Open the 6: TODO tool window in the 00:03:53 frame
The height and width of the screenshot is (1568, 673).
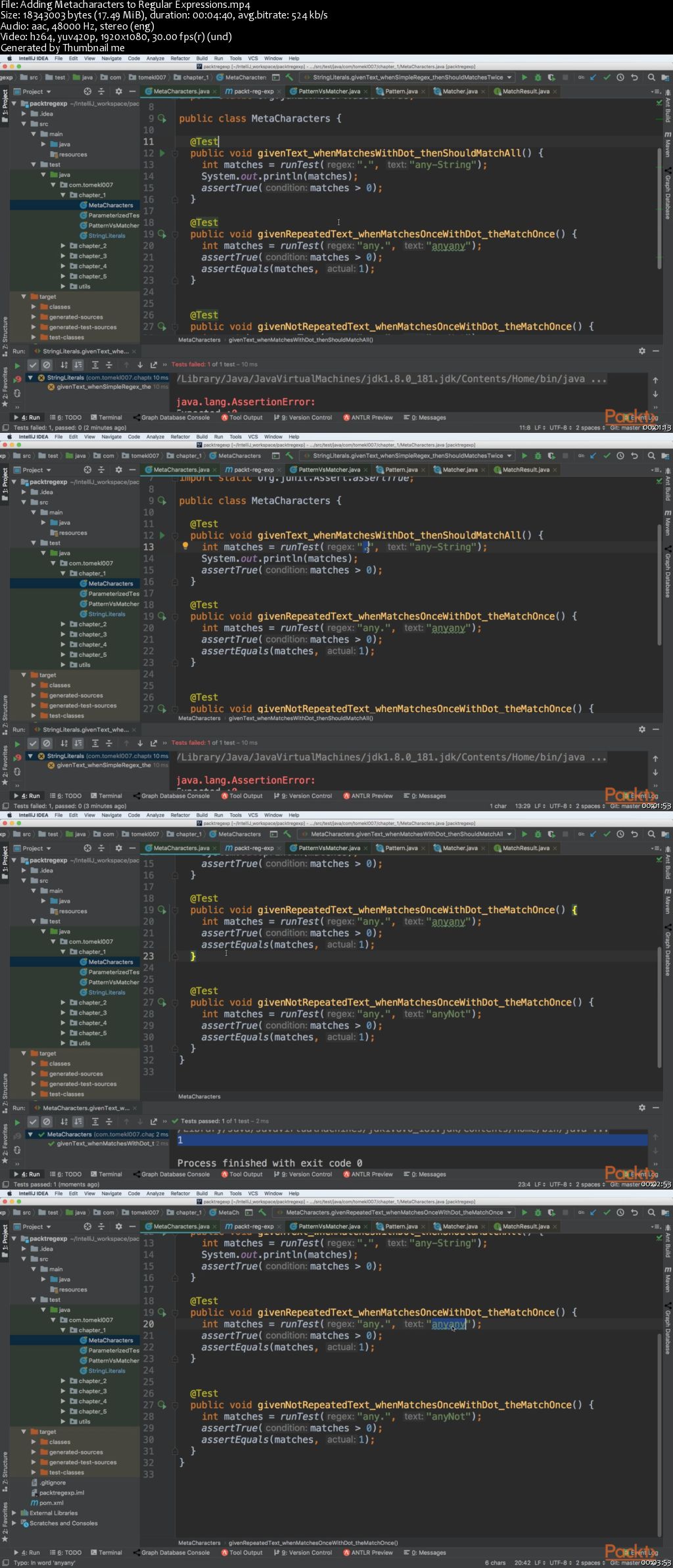pyautogui.click(x=65, y=1553)
